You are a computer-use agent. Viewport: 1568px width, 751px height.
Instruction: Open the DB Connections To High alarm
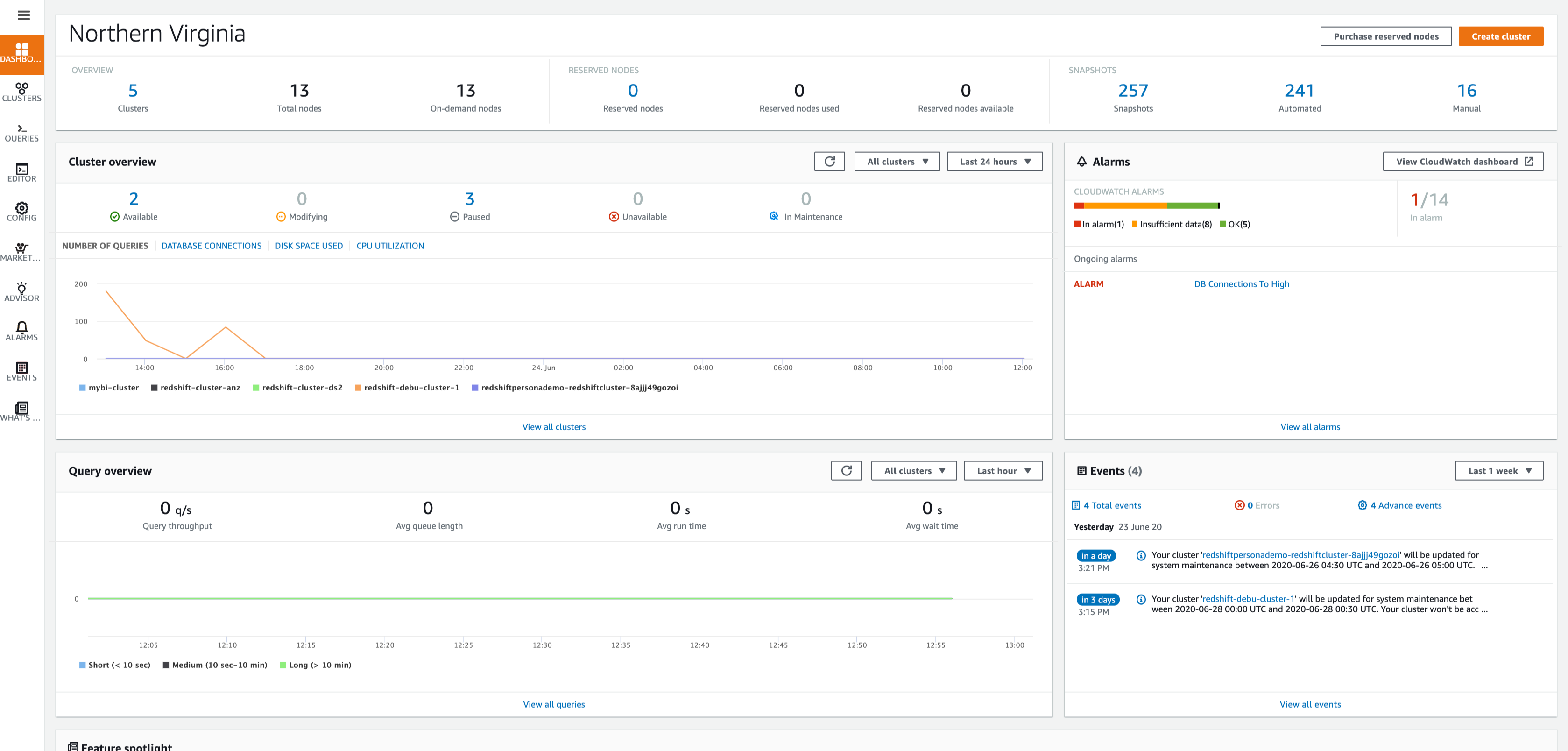pos(1241,284)
